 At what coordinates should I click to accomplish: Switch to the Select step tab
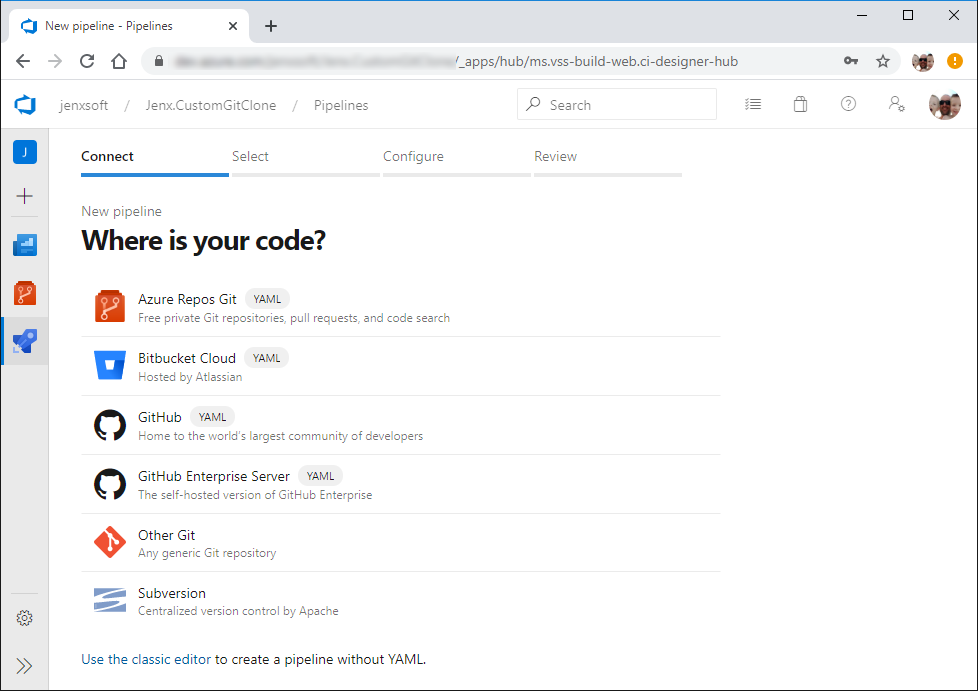[x=306, y=161]
